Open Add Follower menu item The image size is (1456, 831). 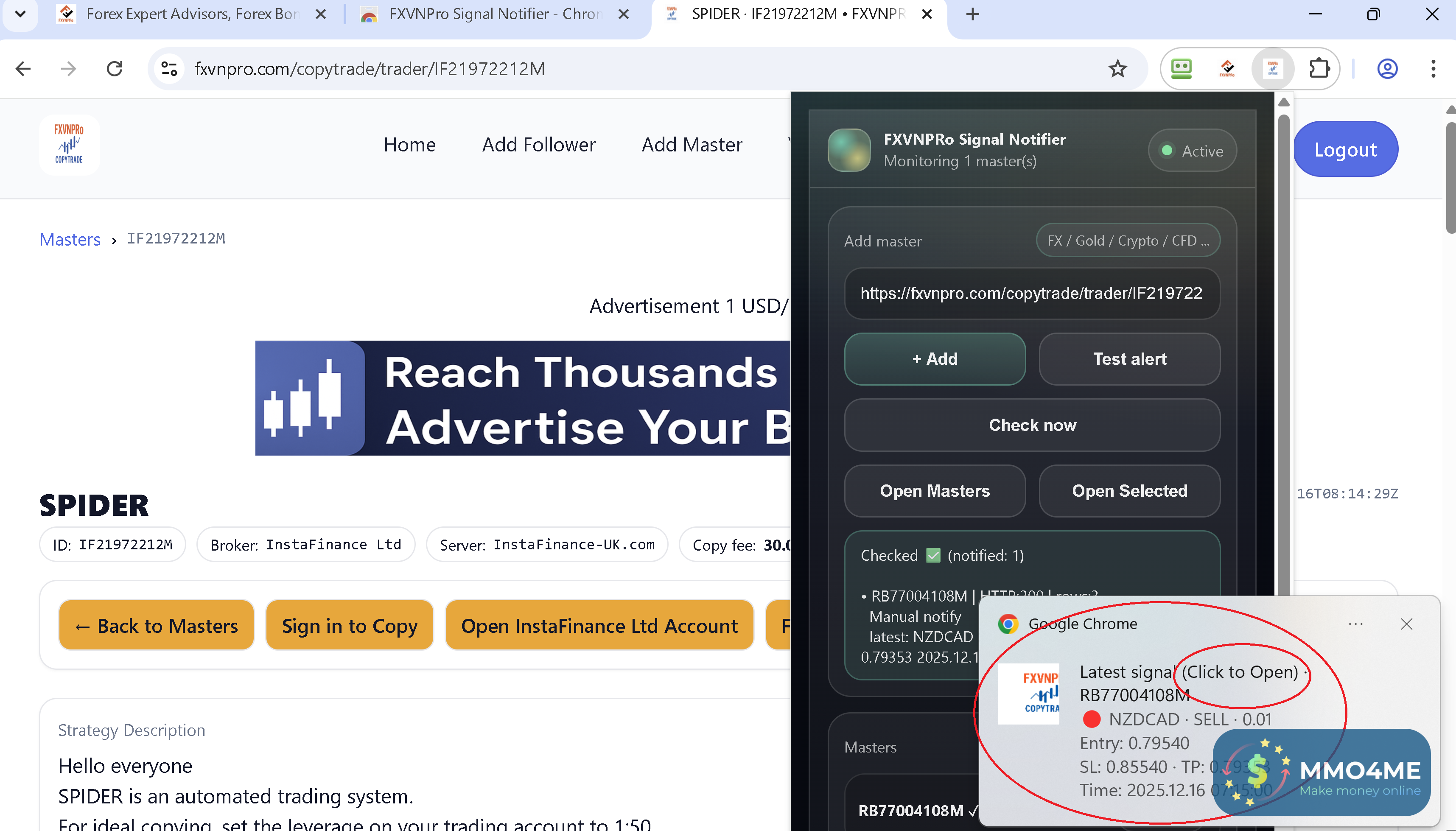pyautogui.click(x=538, y=144)
